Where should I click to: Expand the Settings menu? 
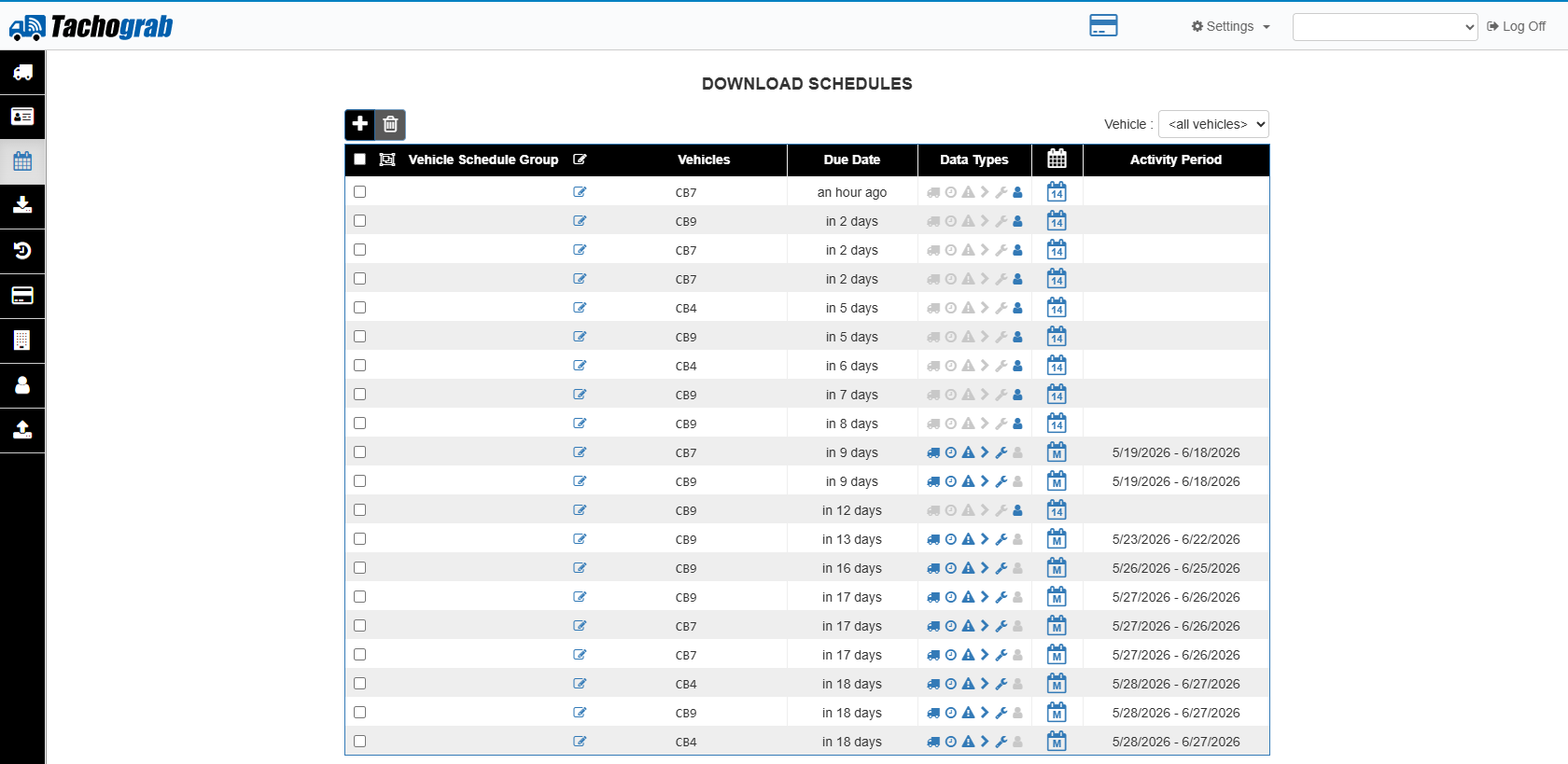[1230, 26]
